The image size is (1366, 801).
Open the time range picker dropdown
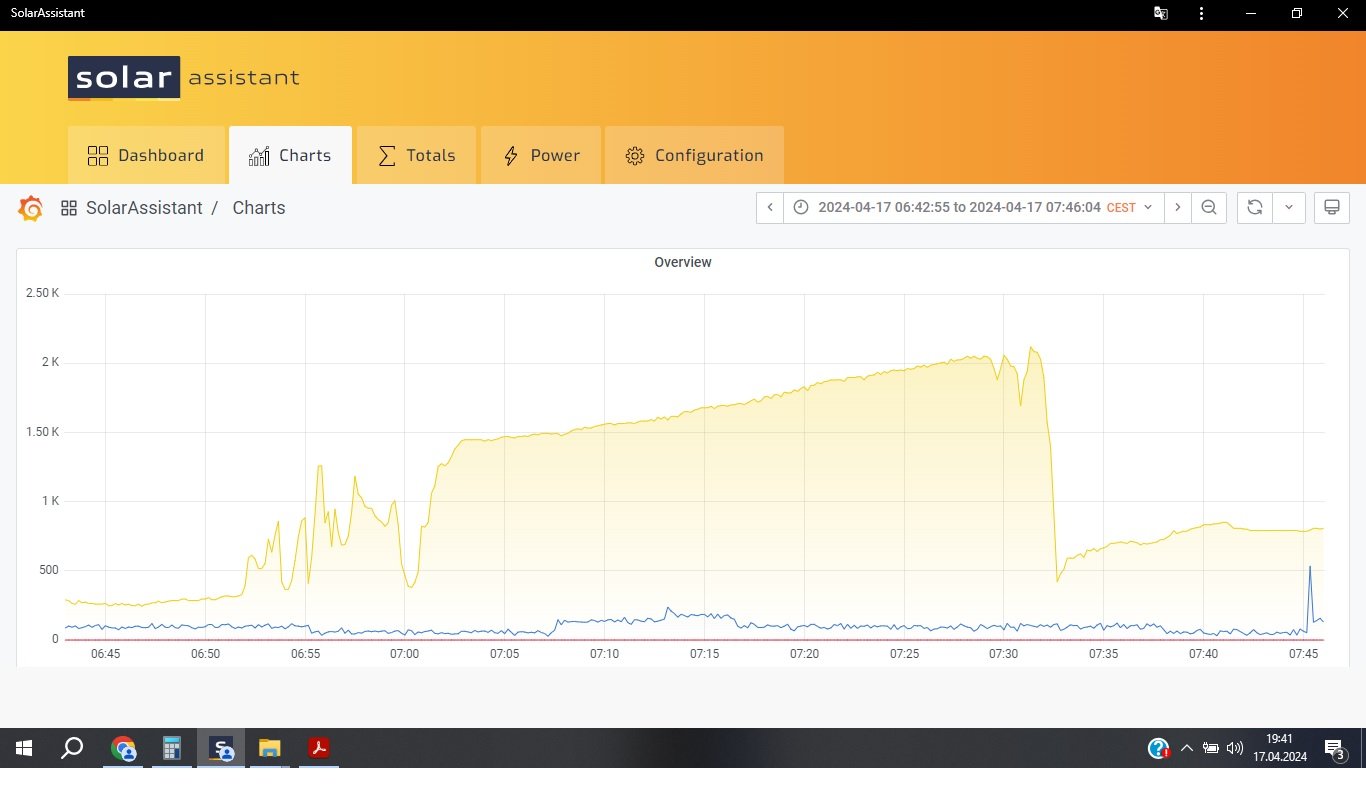[x=973, y=207]
